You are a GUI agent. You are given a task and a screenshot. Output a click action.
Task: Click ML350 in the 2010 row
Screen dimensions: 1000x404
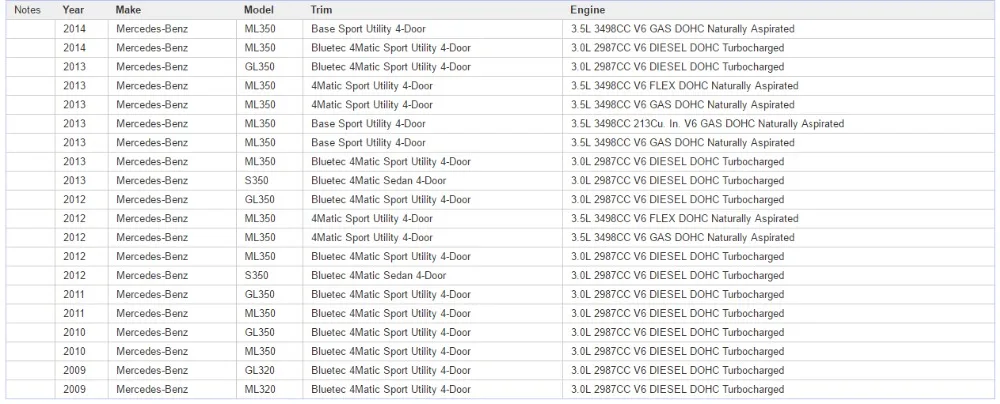(260, 352)
